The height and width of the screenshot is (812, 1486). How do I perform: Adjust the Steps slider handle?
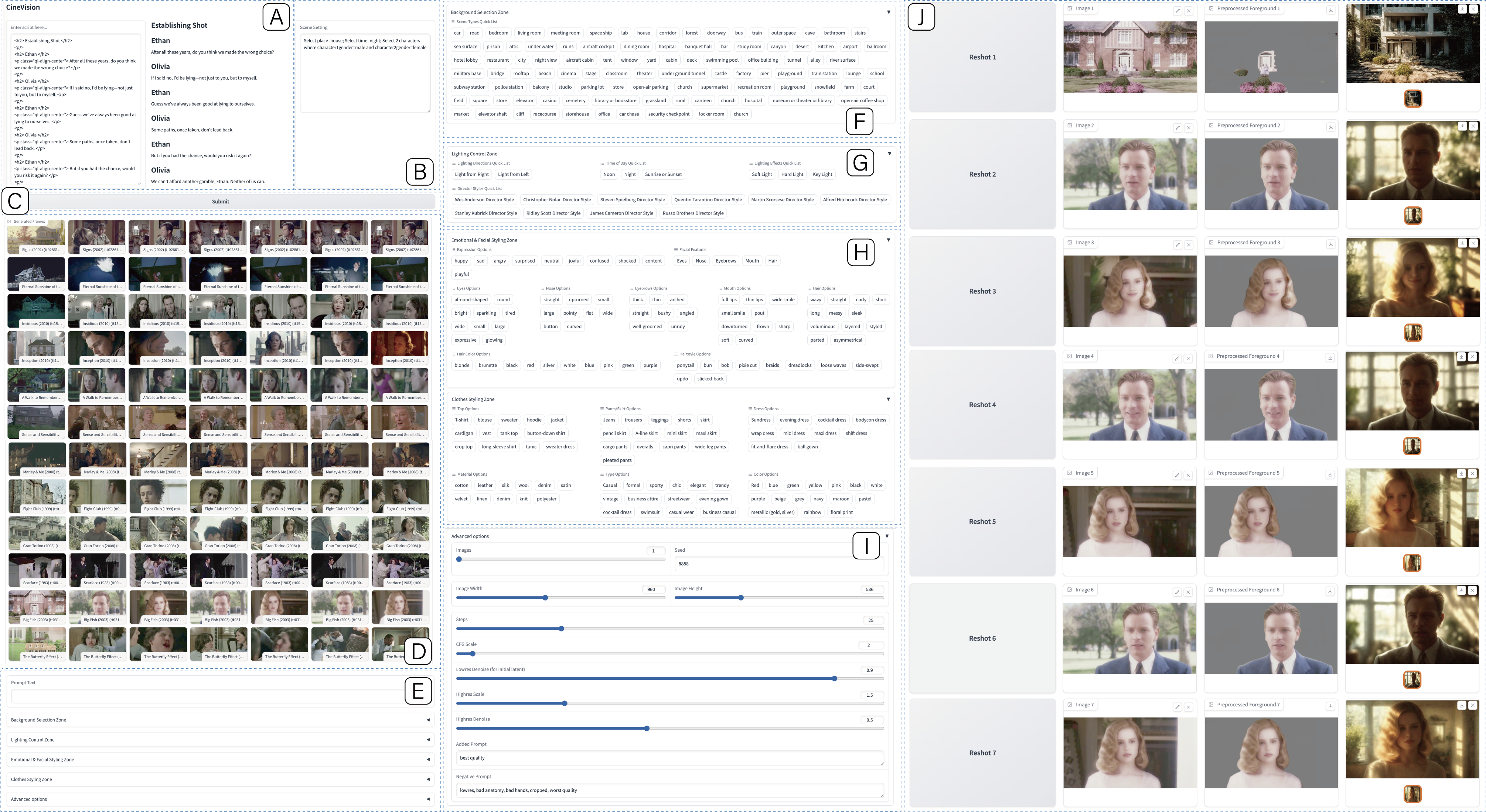(561, 628)
